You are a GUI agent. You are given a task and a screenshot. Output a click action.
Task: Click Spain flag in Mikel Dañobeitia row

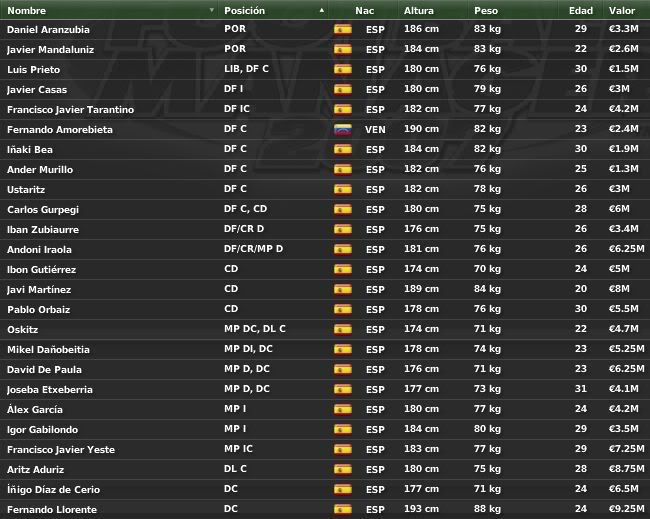pyautogui.click(x=343, y=349)
